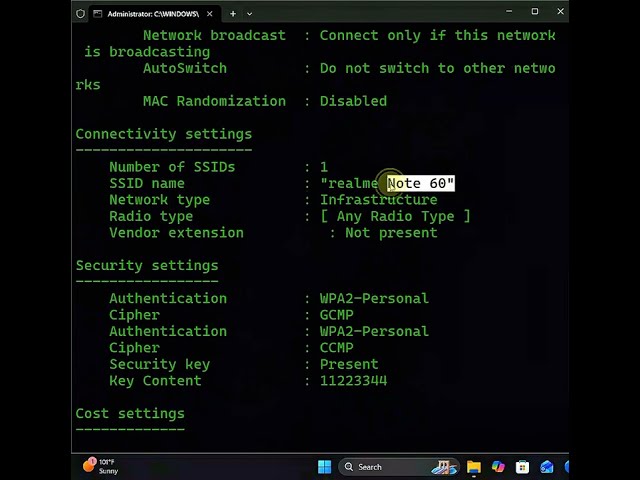Launch Copilot from the taskbar
The image size is (640, 480).
pos(498,467)
